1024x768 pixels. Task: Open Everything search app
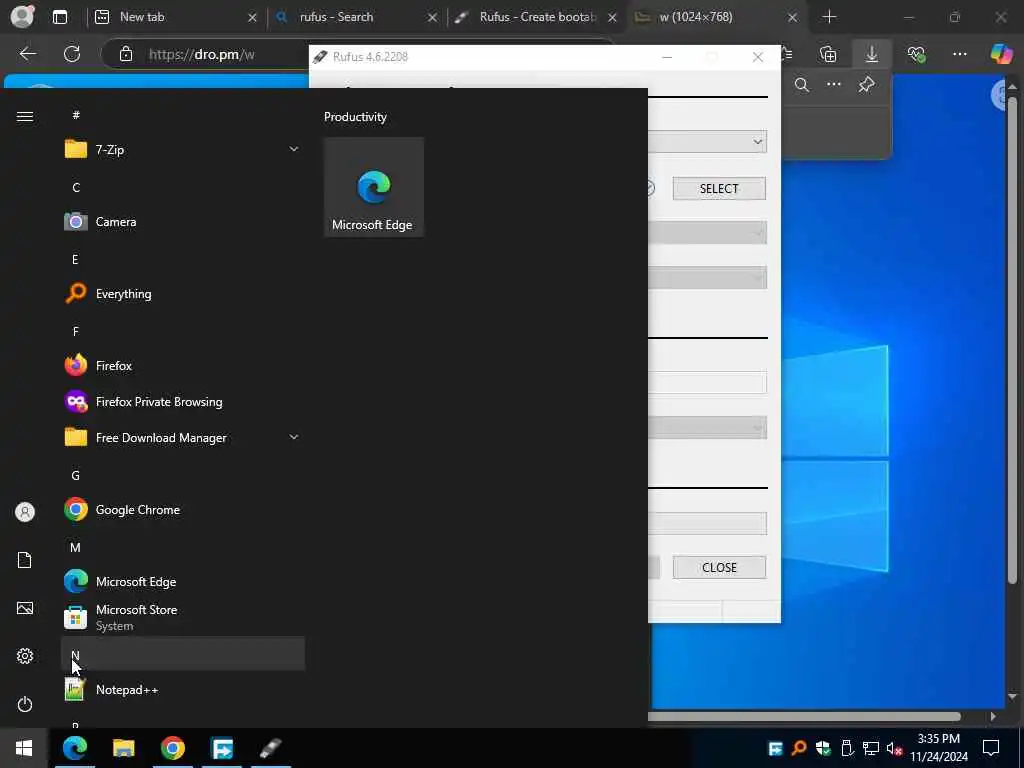point(182,294)
